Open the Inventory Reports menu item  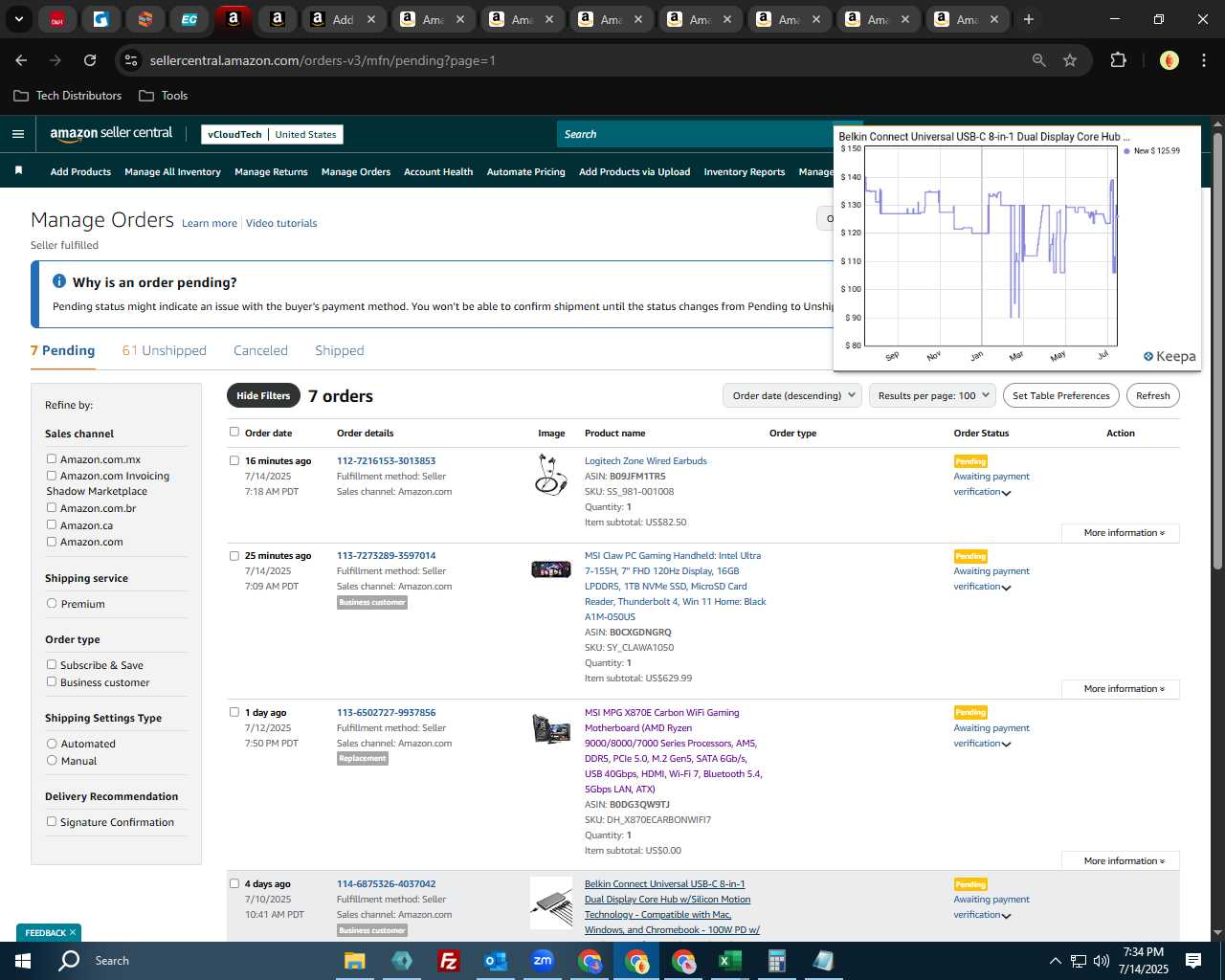tap(744, 172)
